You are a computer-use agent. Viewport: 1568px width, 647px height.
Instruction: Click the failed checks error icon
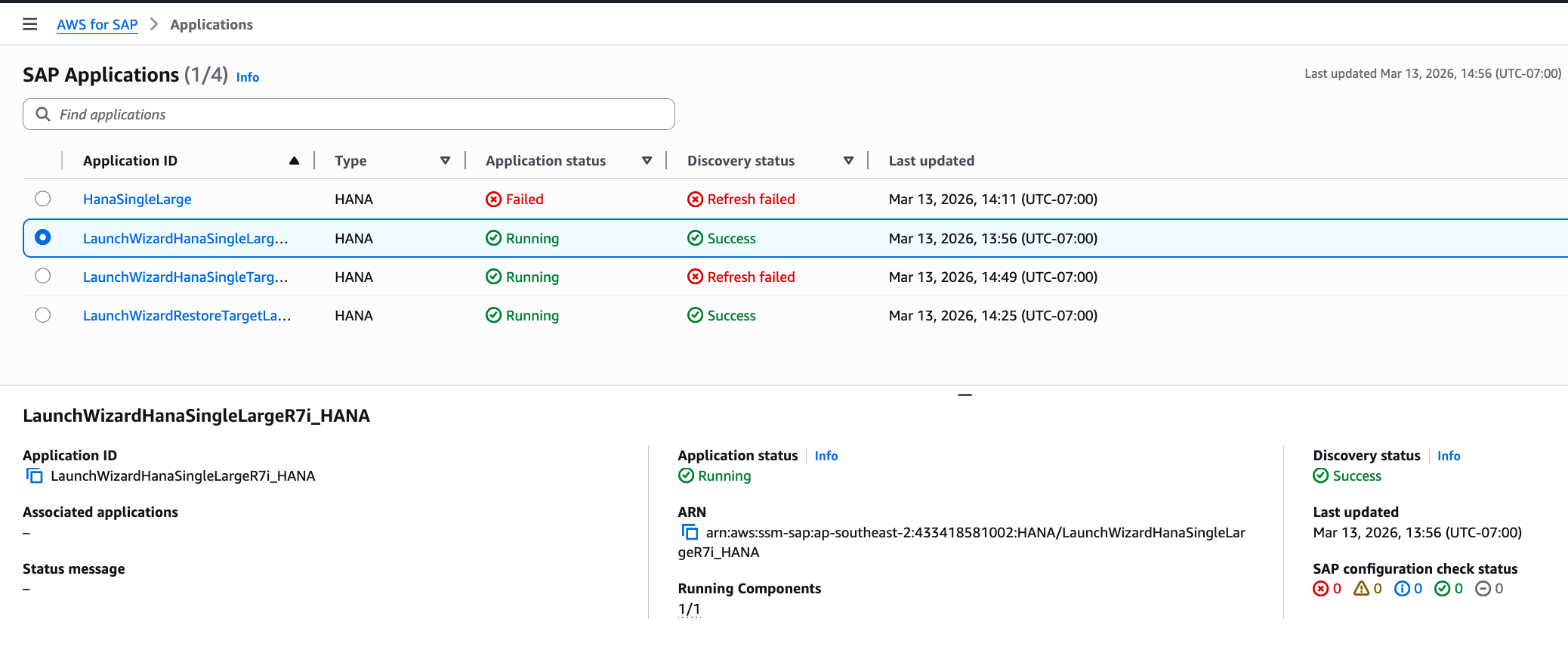coord(1320,589)
